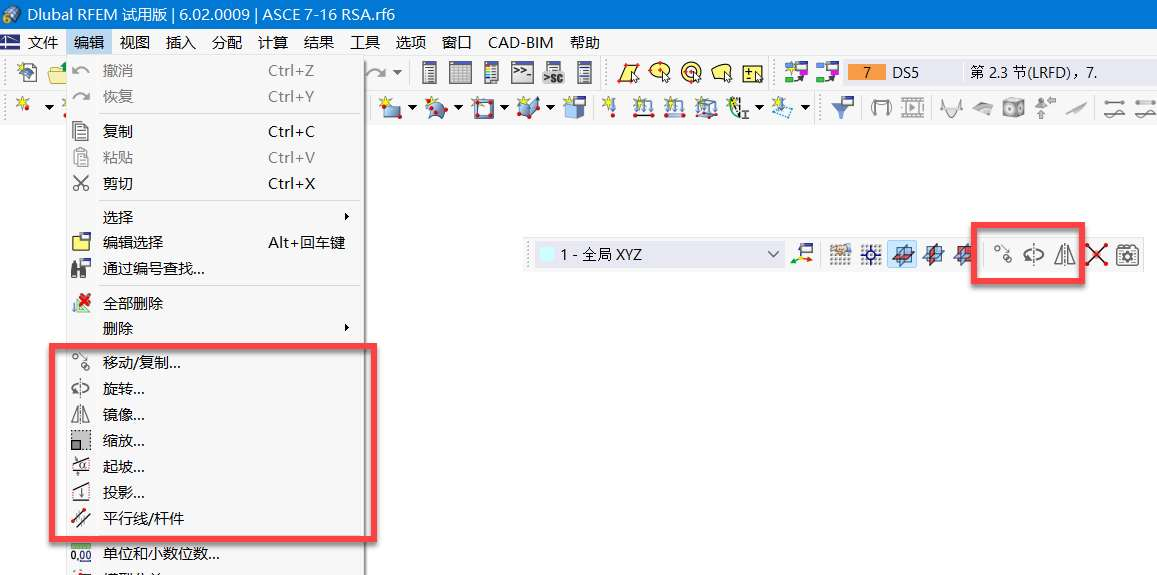Viewport: 1157px width, 575px height.
Task: Select the ellipse selection tool
Action: point(659,72)
